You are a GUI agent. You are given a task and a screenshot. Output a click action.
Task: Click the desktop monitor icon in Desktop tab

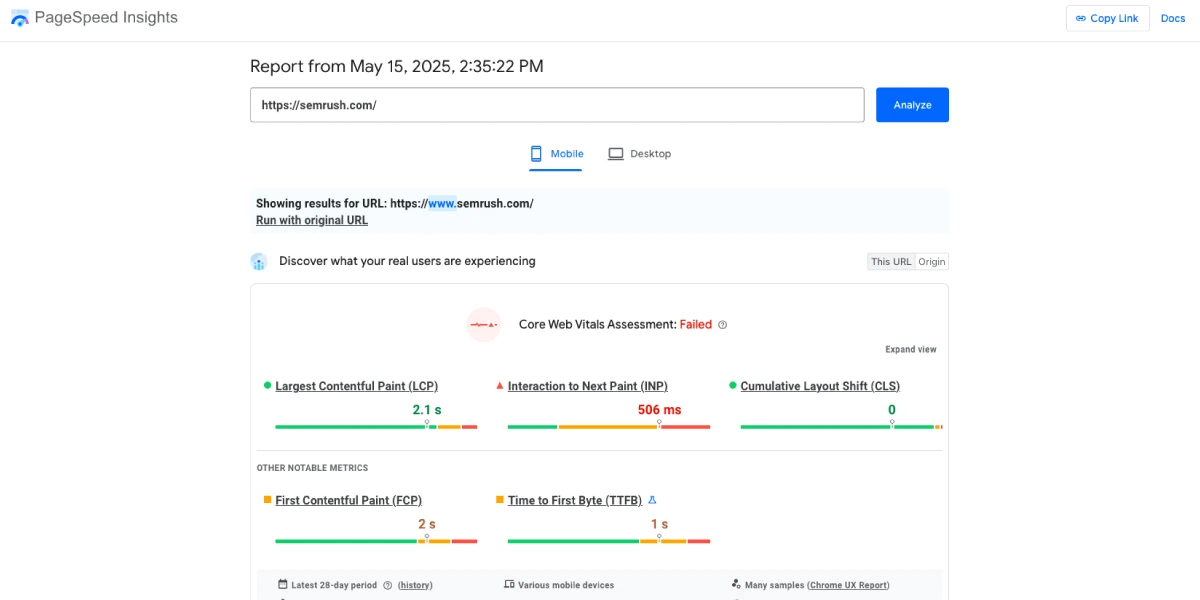tap(616, 154)
